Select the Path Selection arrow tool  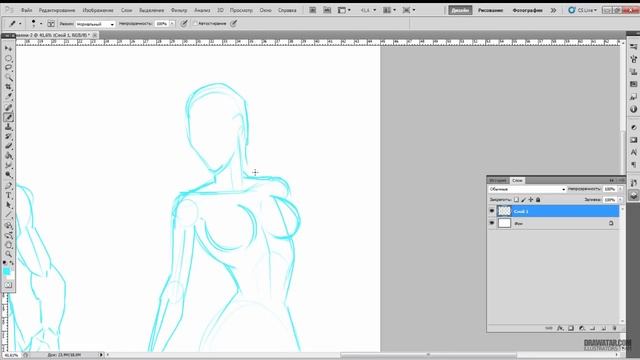point(8,205)
